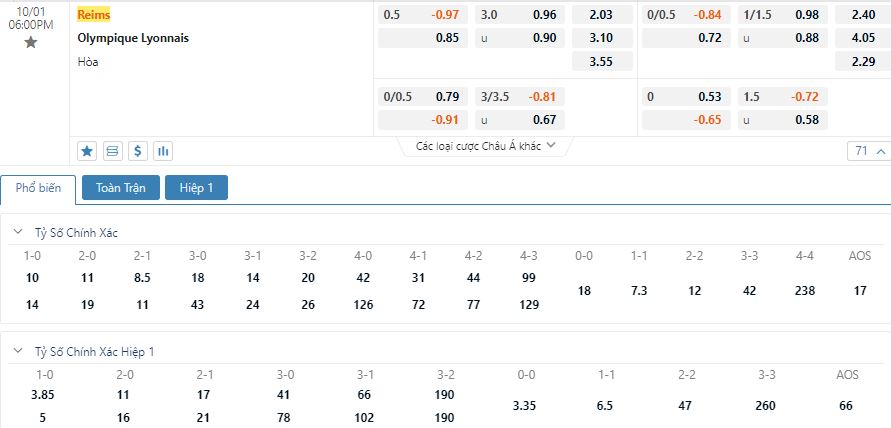Select first half 0-0 odds 3.35

tap(526, 406)
